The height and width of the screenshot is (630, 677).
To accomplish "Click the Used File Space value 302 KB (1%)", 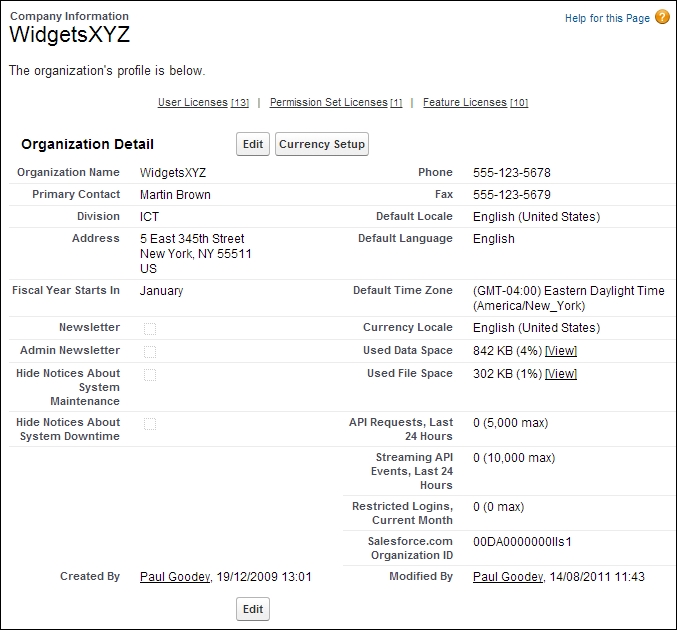I will click(x=508, y=374).
